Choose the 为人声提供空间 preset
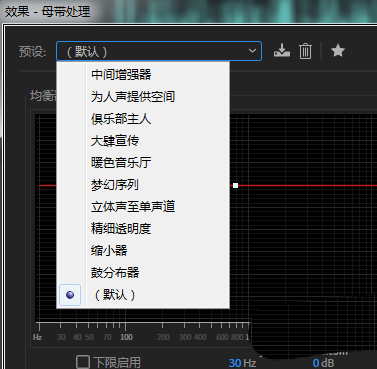This screenshot has width=377, height=369. tap(143, 97)
